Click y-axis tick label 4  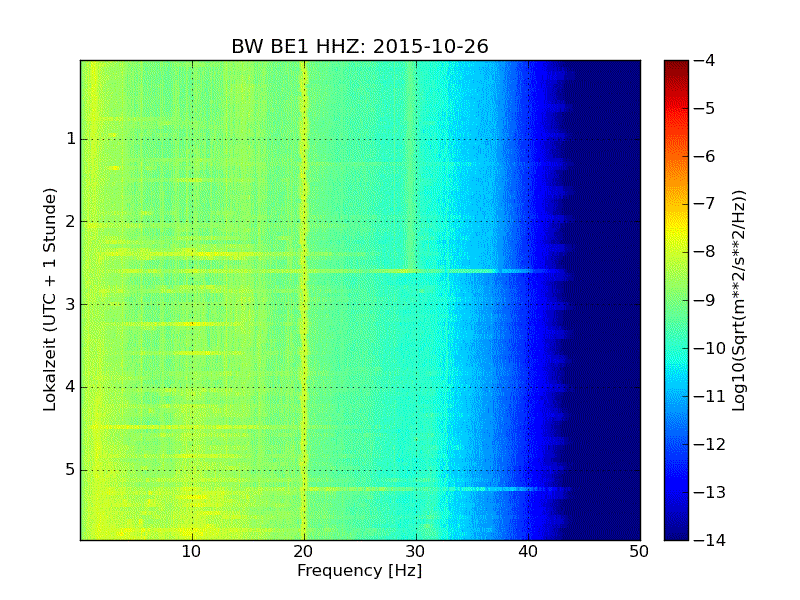pyautogui.click(x=71, y=387)
